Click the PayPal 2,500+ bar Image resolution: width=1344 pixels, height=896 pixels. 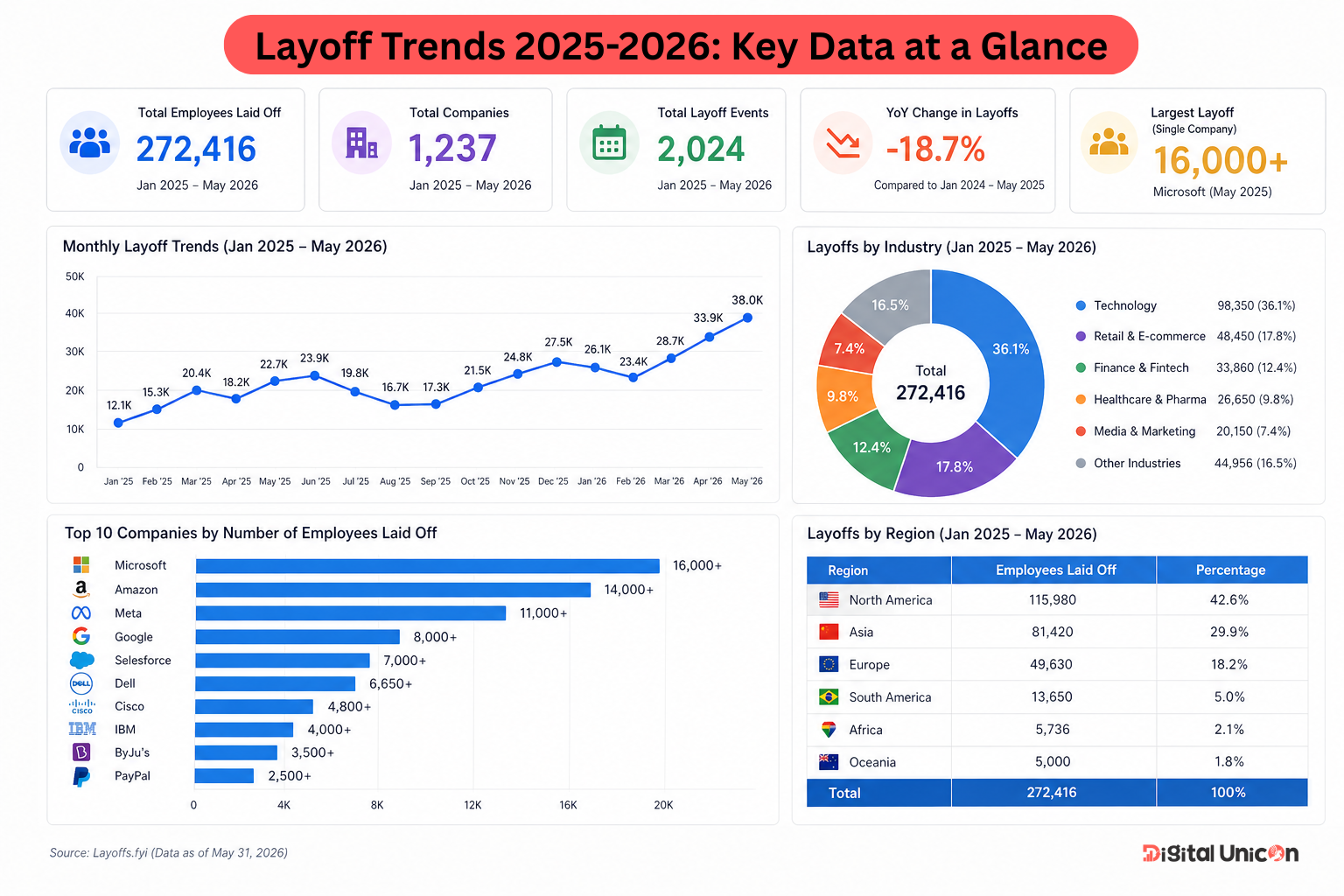point(224,776)
